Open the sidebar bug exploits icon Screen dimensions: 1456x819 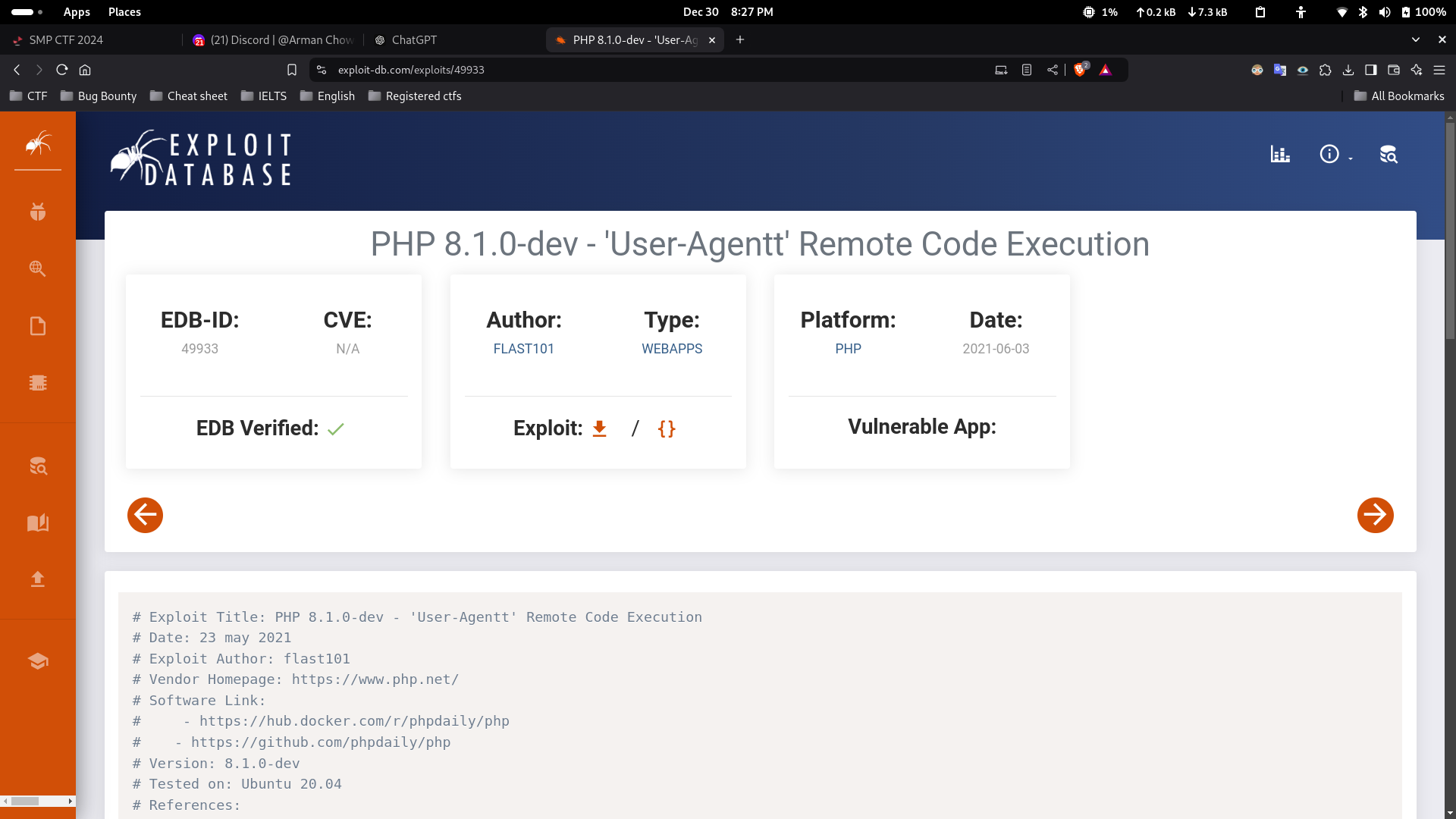38,212
